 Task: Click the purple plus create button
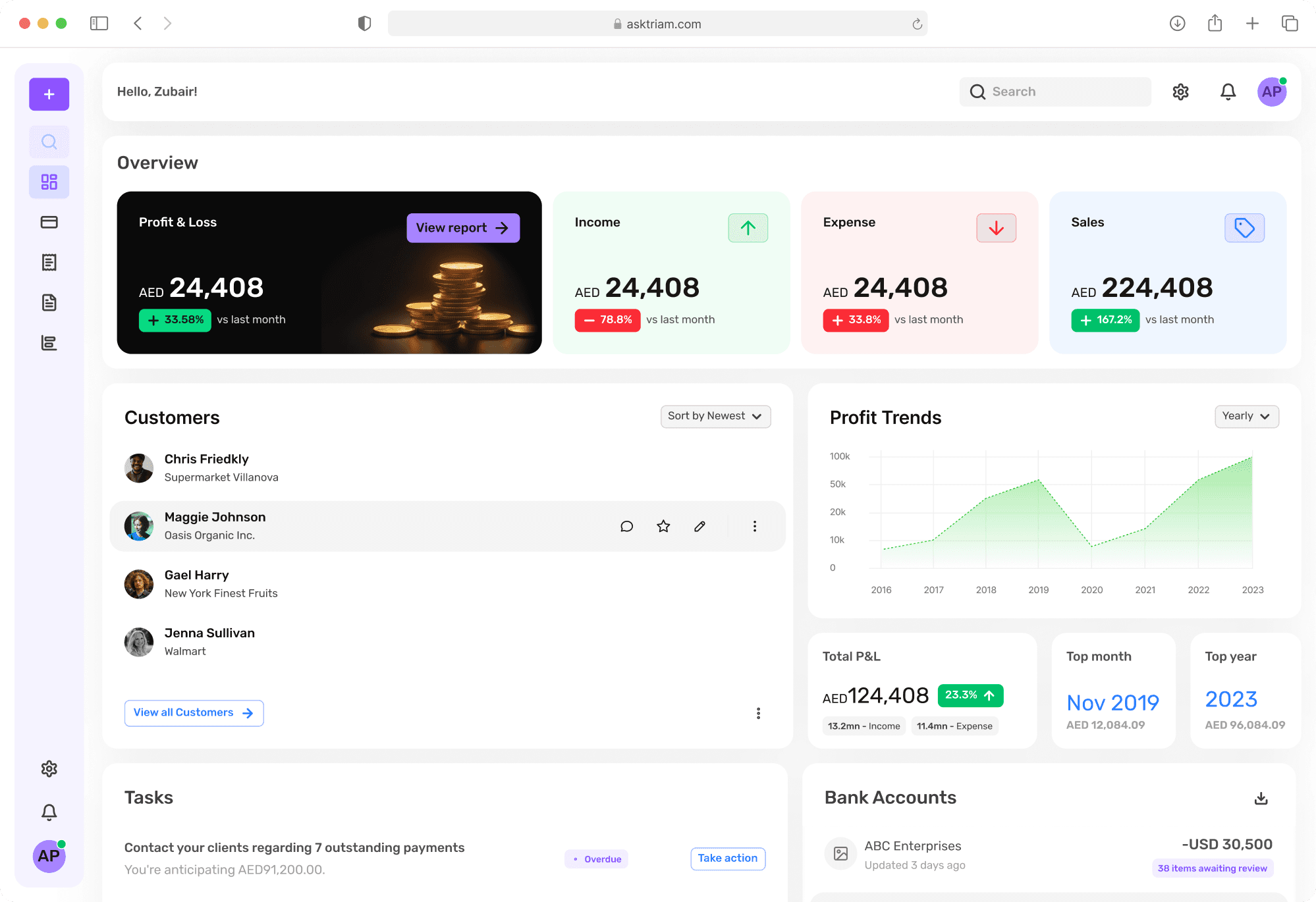tap(49, 94)
